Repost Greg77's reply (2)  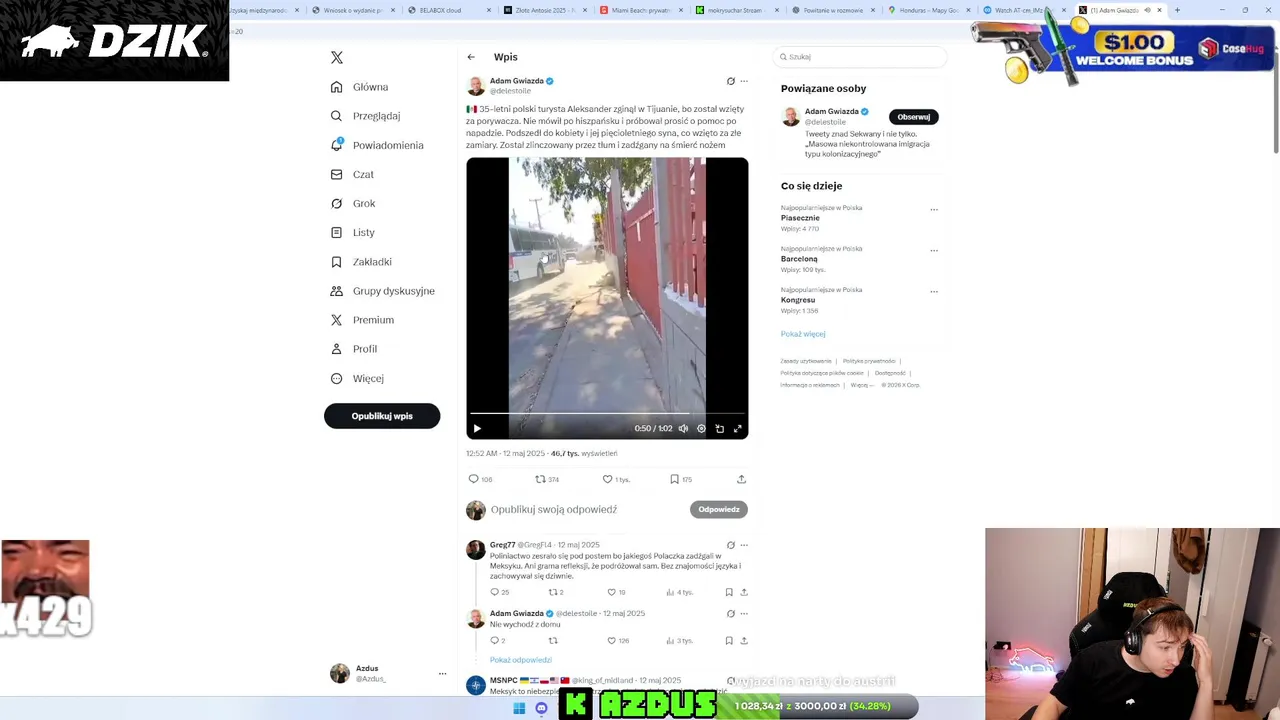(555, 592)
